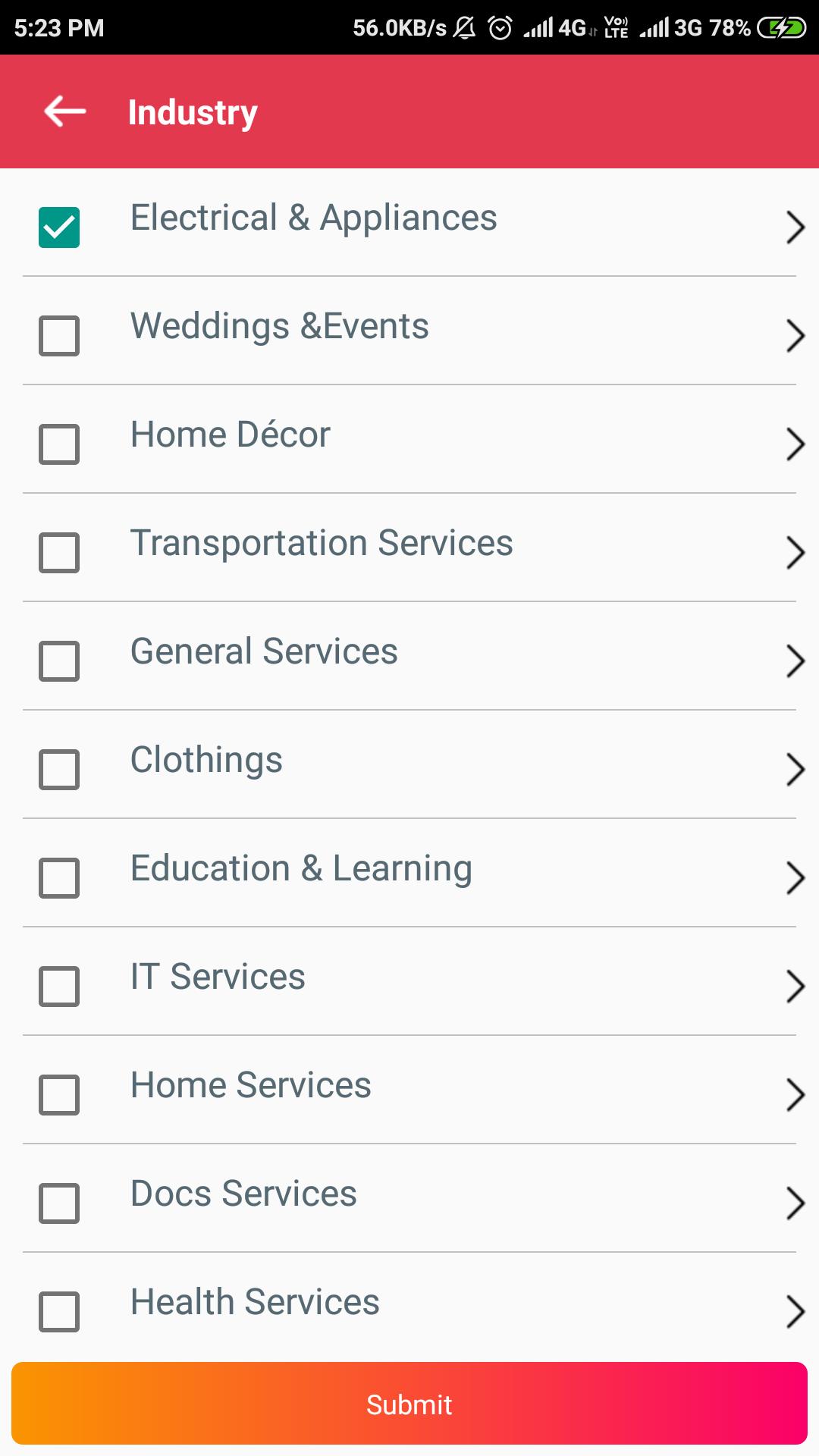Expand the General Services chevron
The width and height of the screenshot is (819, 1456).
(795, 661)
